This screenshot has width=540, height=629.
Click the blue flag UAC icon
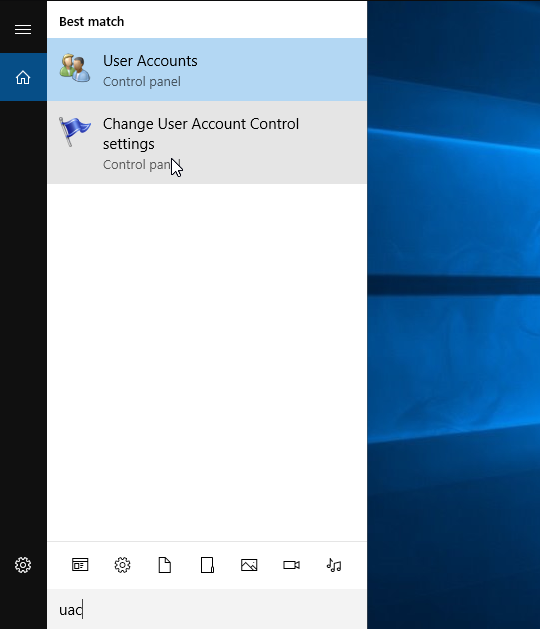pyautogui.click(x=75, y=131)
